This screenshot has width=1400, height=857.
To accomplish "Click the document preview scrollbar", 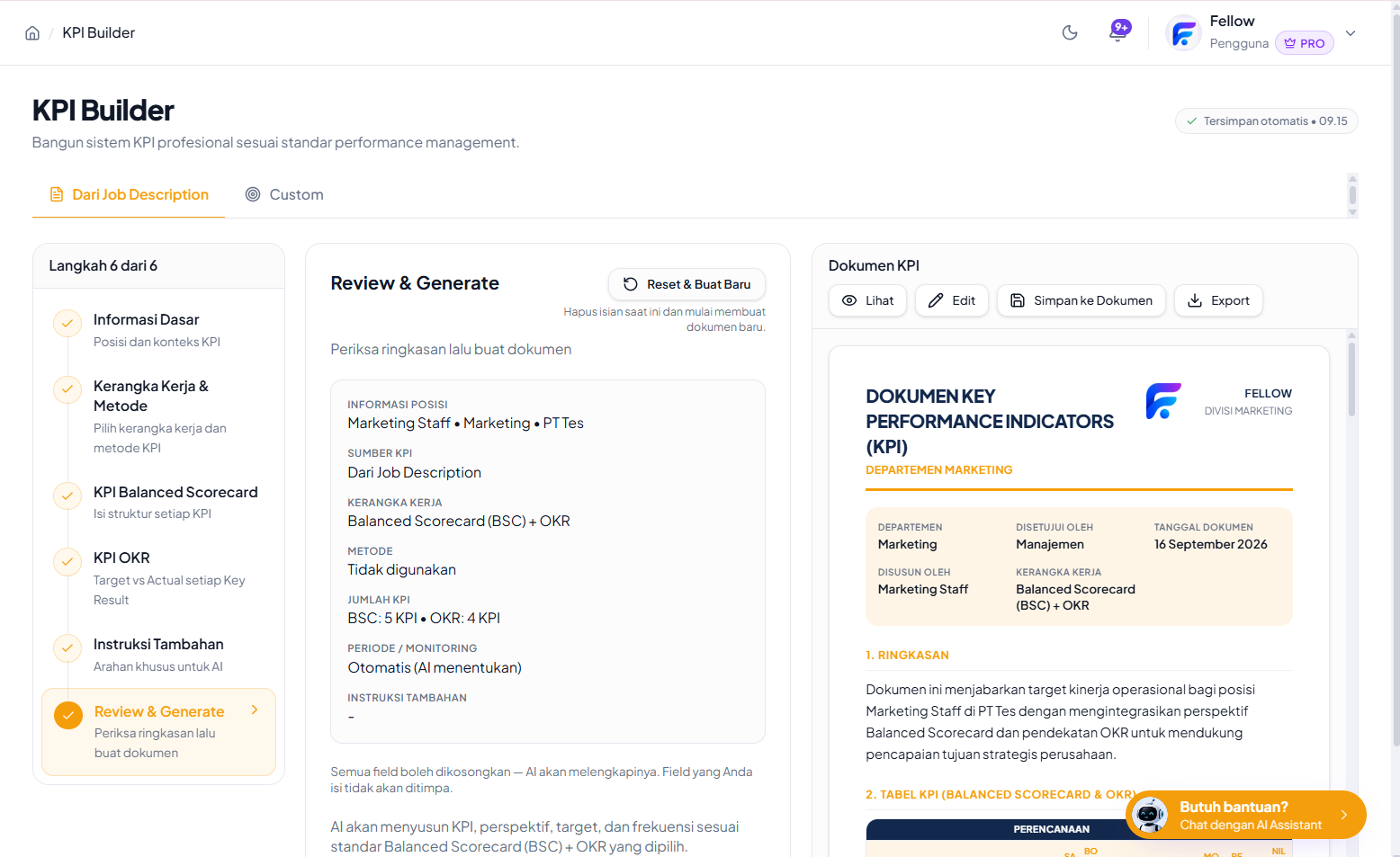I will (1351, 378).
